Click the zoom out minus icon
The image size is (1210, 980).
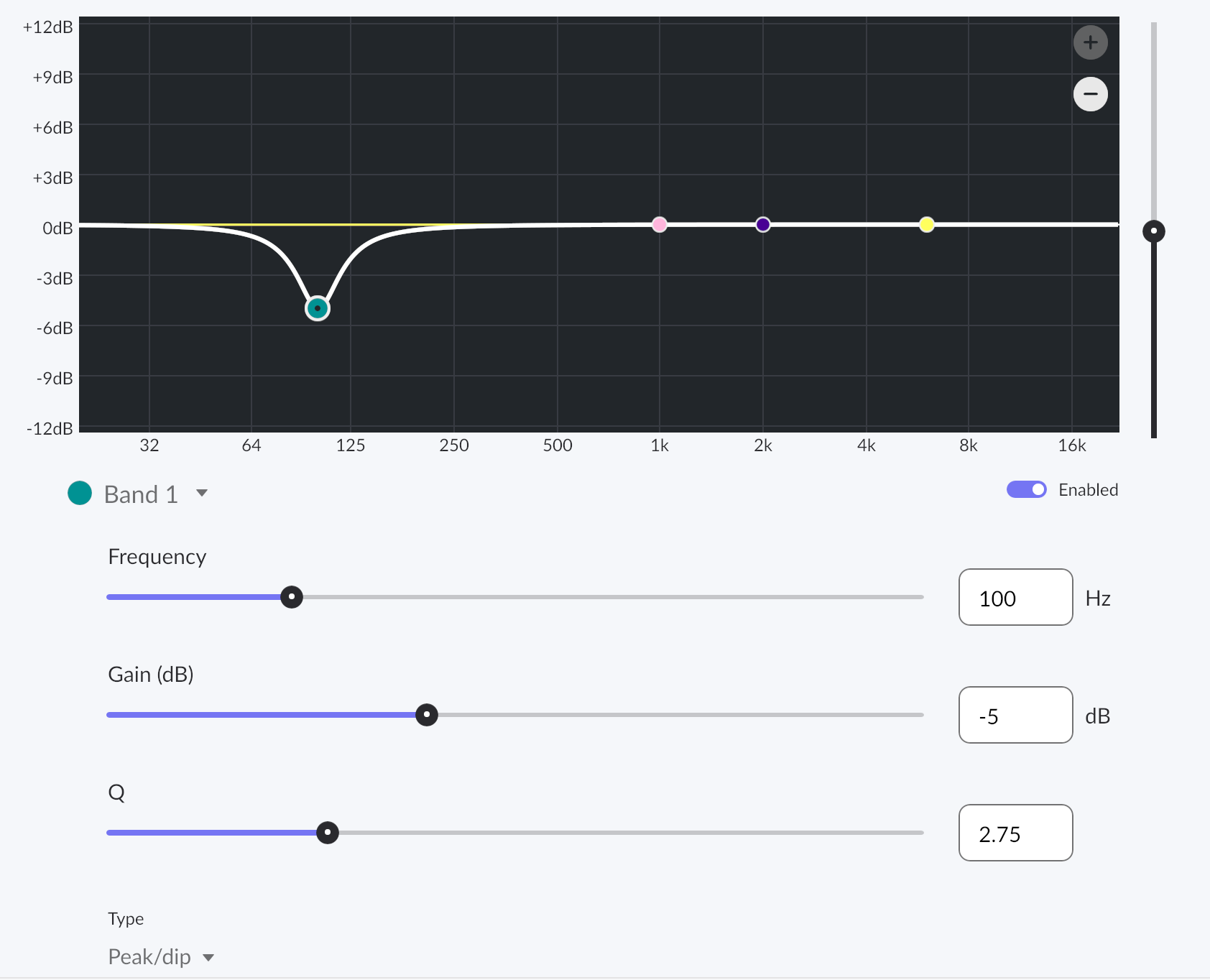tap(1090, 94)
